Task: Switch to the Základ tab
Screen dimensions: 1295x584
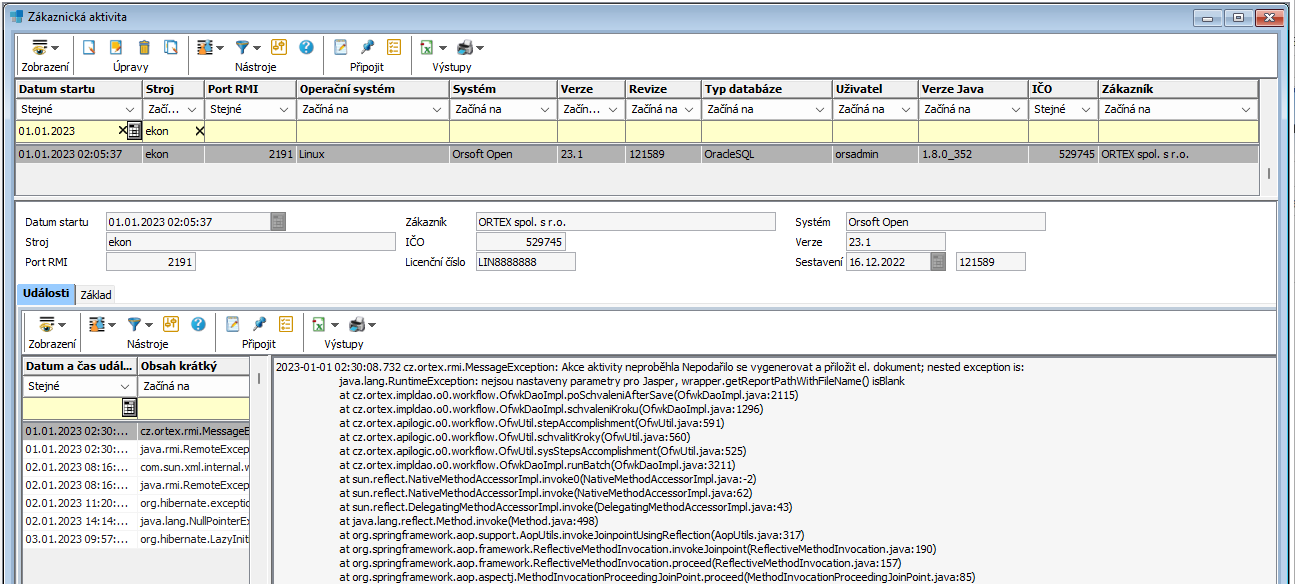Action: 97,294
